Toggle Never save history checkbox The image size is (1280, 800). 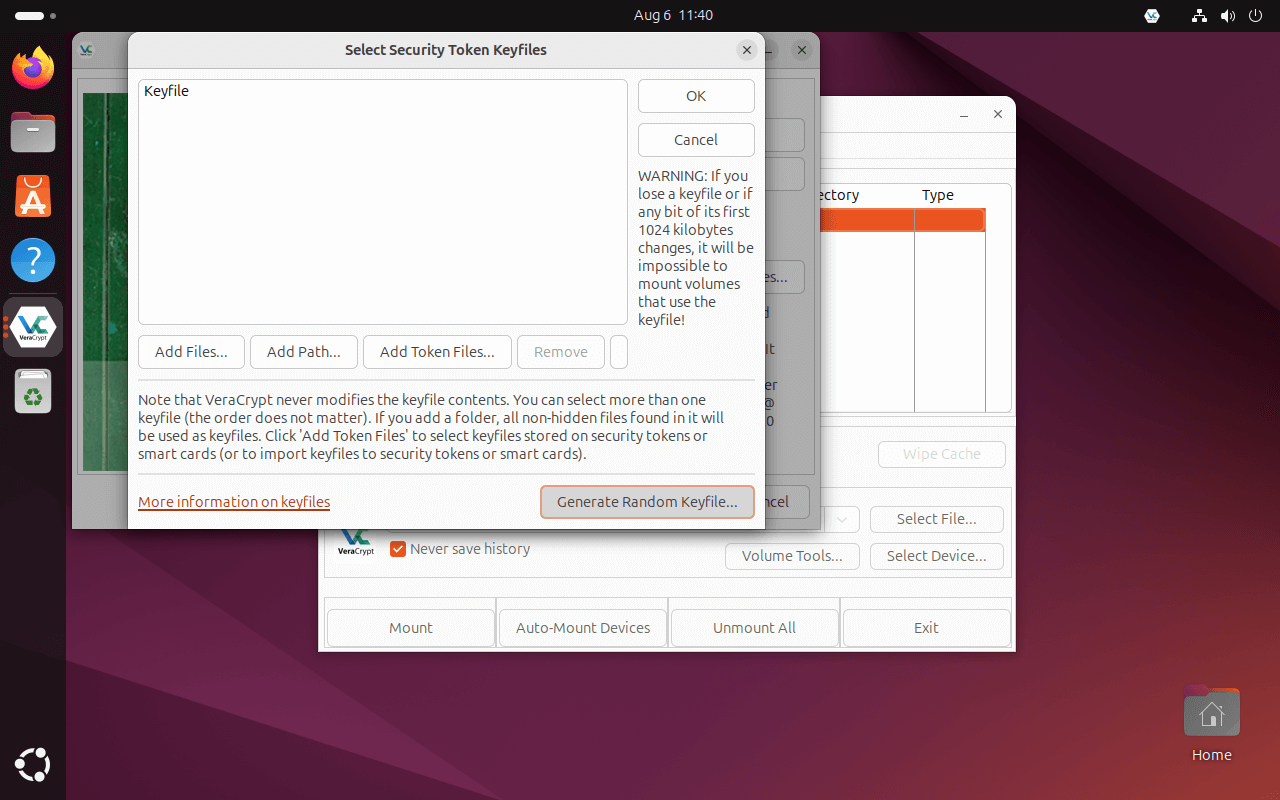(x=398, y=549)
